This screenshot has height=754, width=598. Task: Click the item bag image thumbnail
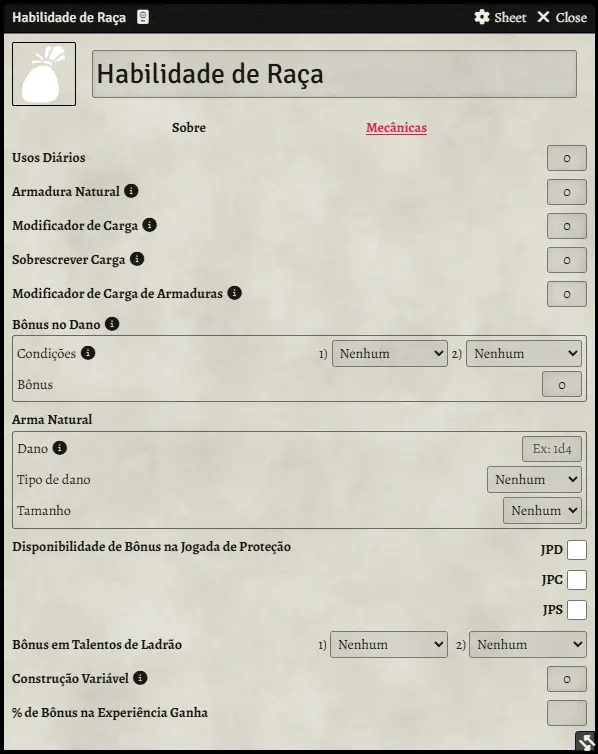pos(44,74)
